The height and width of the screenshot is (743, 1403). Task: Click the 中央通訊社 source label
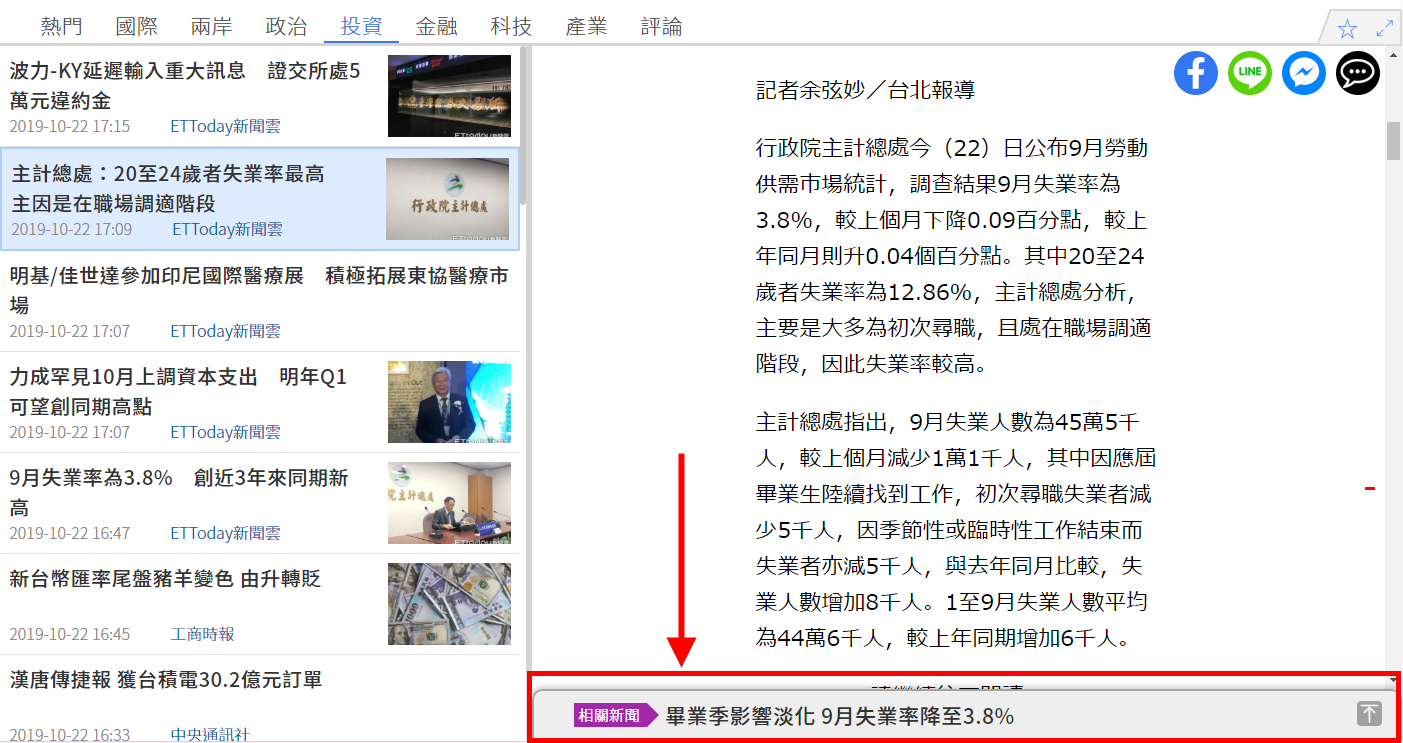[210, 735]
